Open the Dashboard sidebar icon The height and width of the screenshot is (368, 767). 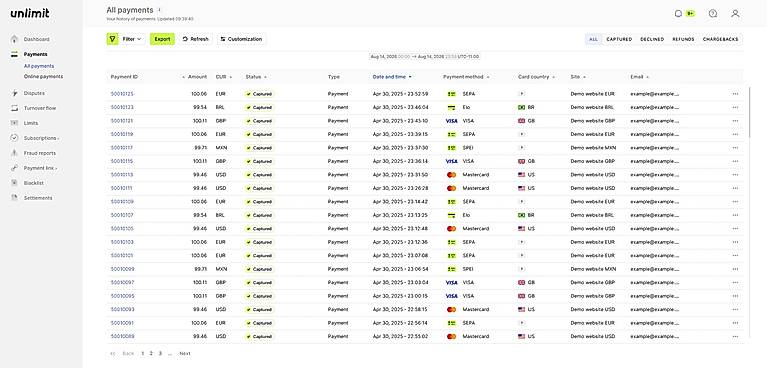[14, 39]
